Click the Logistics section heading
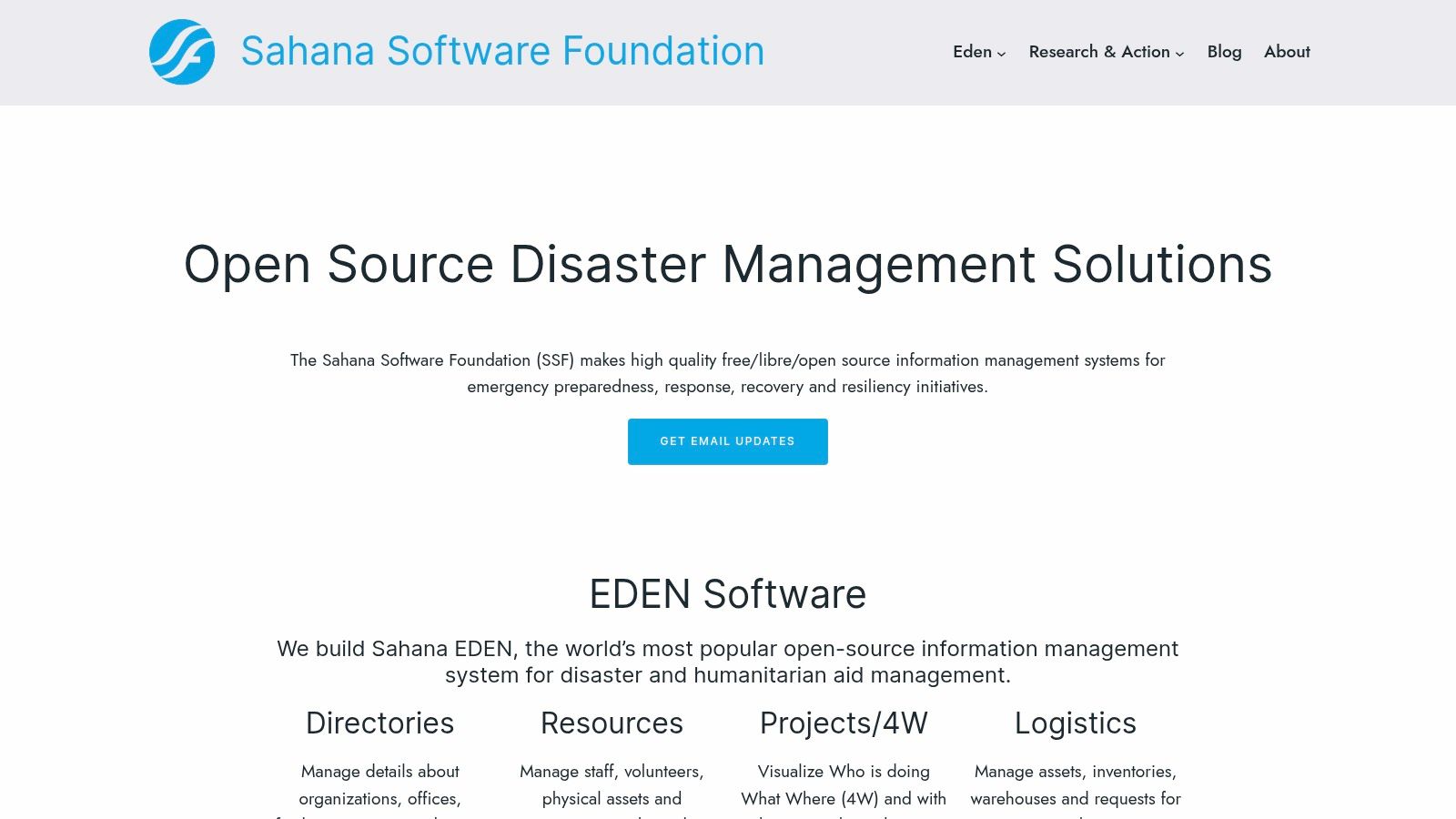 click(x=1076, y=723)
